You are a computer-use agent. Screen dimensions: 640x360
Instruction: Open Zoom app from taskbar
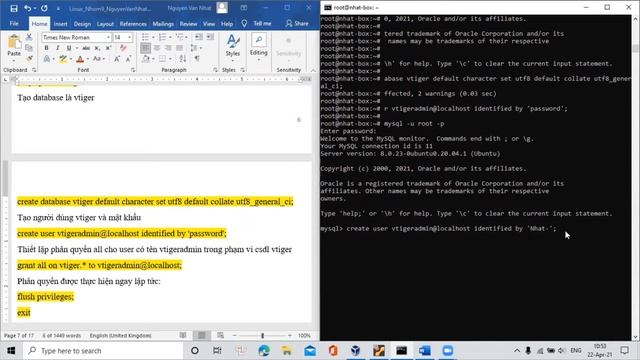[x=448, y=351]
